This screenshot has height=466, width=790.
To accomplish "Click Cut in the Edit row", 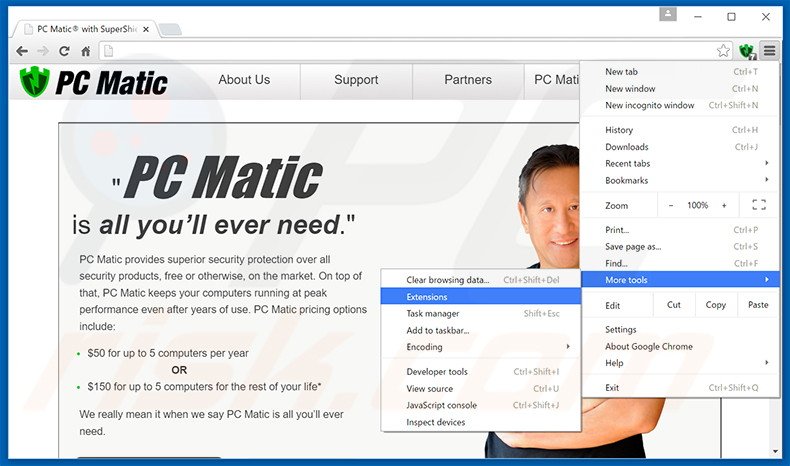I will click(674, 305).
